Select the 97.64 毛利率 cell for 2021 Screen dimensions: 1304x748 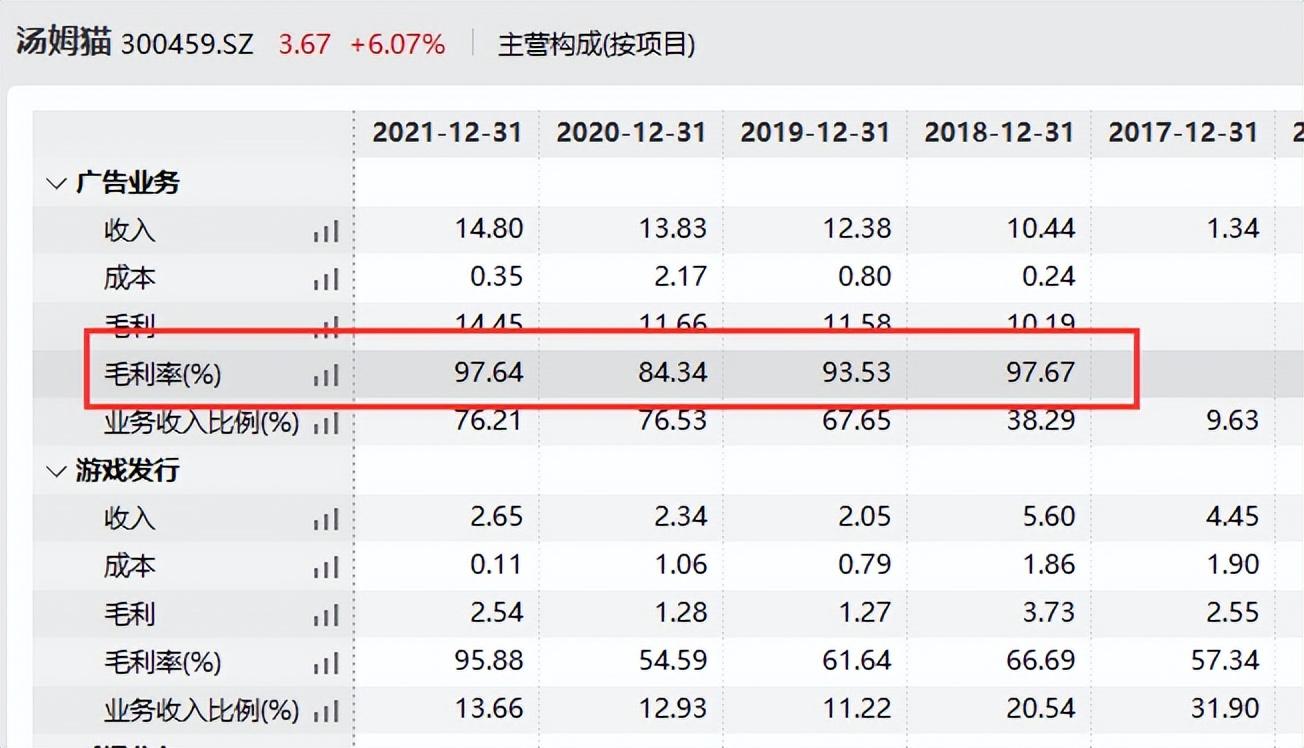(x=489, y=373)
